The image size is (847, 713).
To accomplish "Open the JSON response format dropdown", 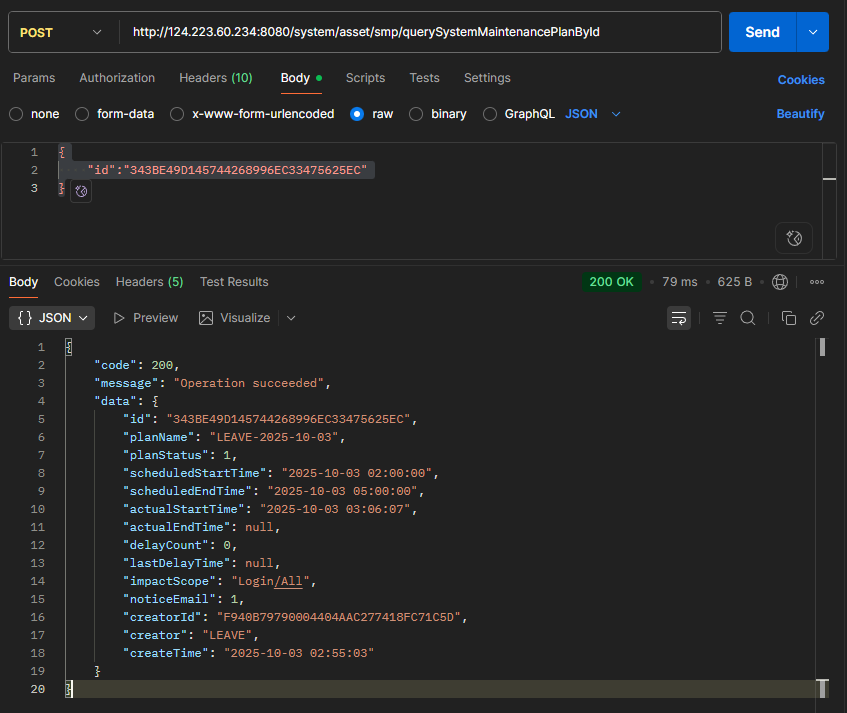I will pos(52,318).
